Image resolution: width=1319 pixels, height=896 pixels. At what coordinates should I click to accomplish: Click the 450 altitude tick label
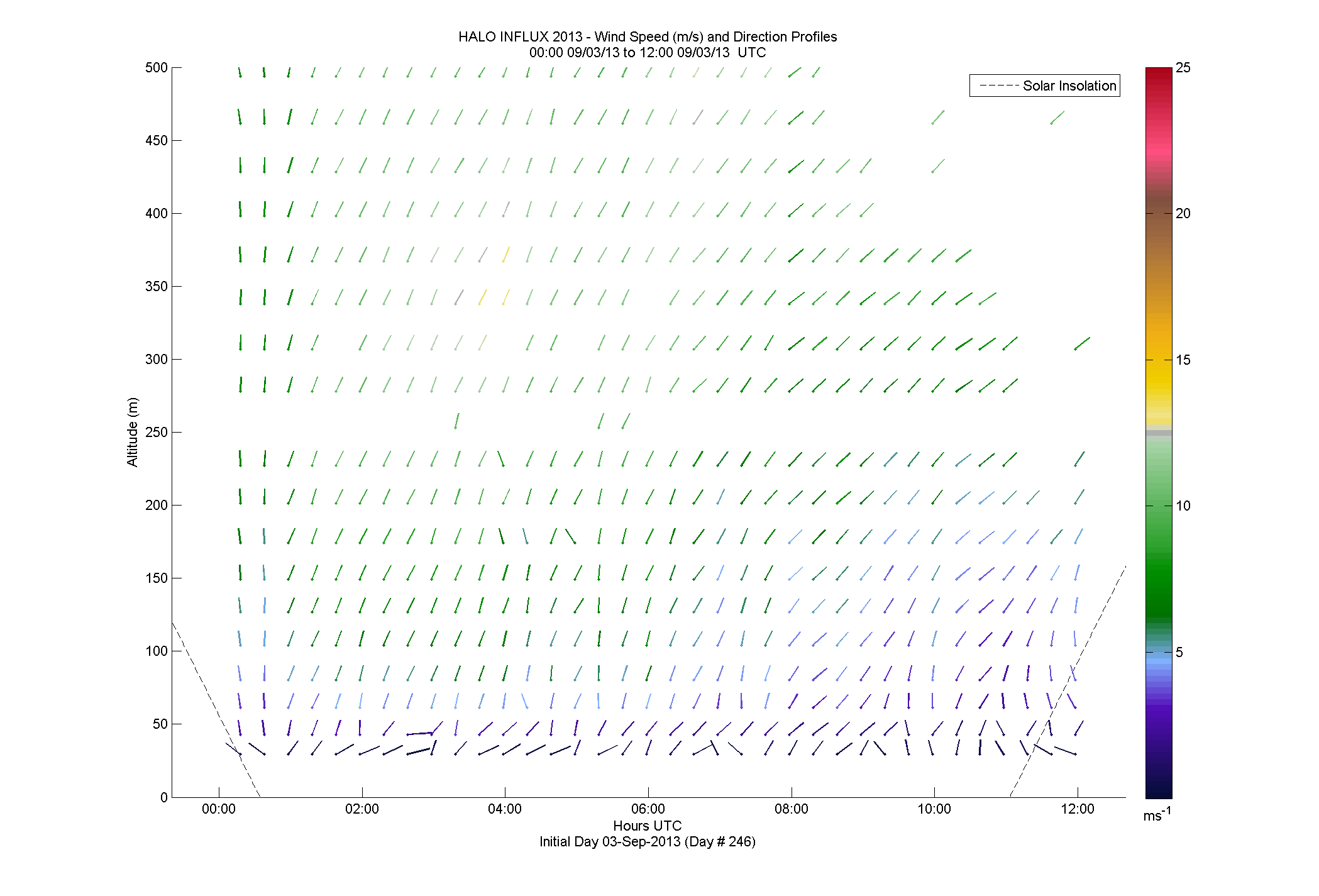156,140
